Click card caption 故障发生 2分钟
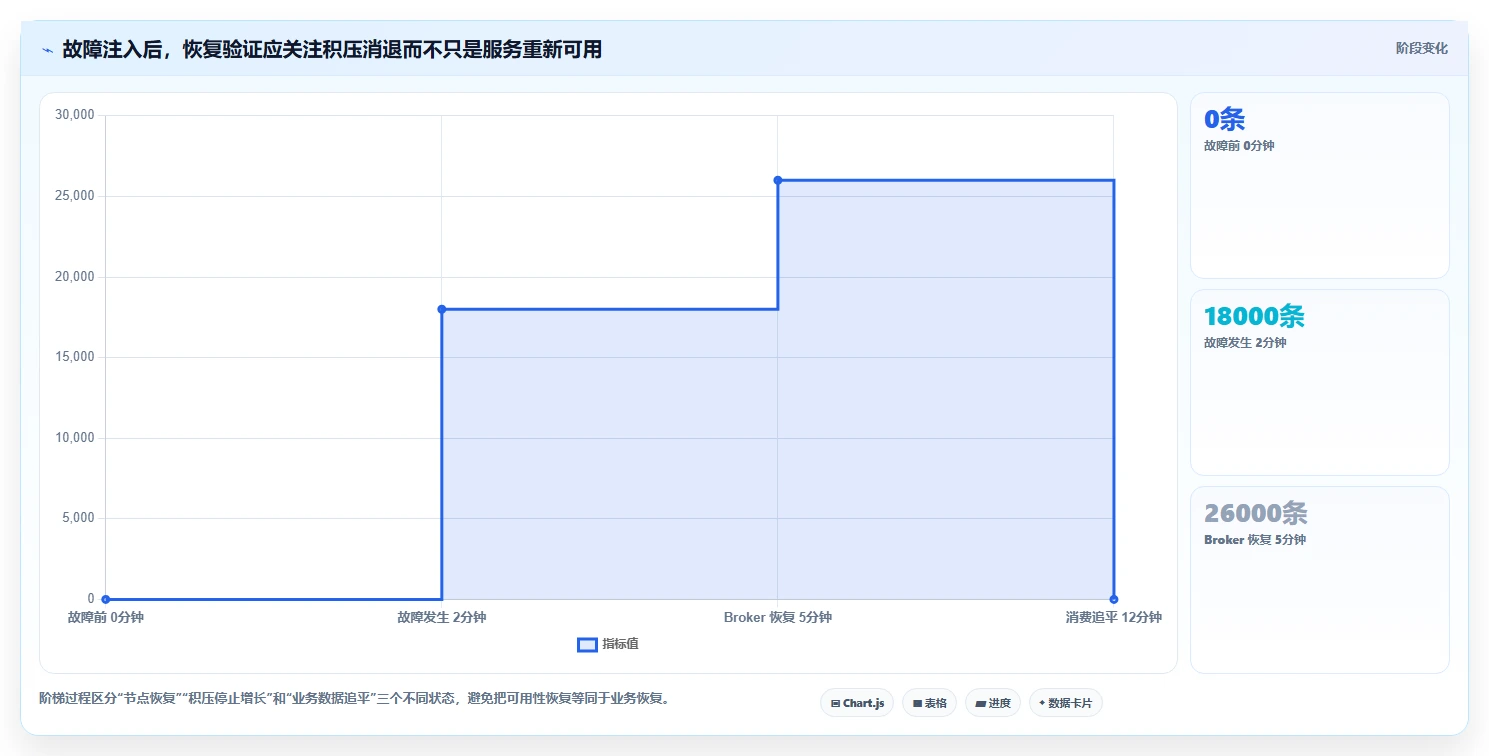The width and height of the screenshot is (1489, 756). [1245, 343]
